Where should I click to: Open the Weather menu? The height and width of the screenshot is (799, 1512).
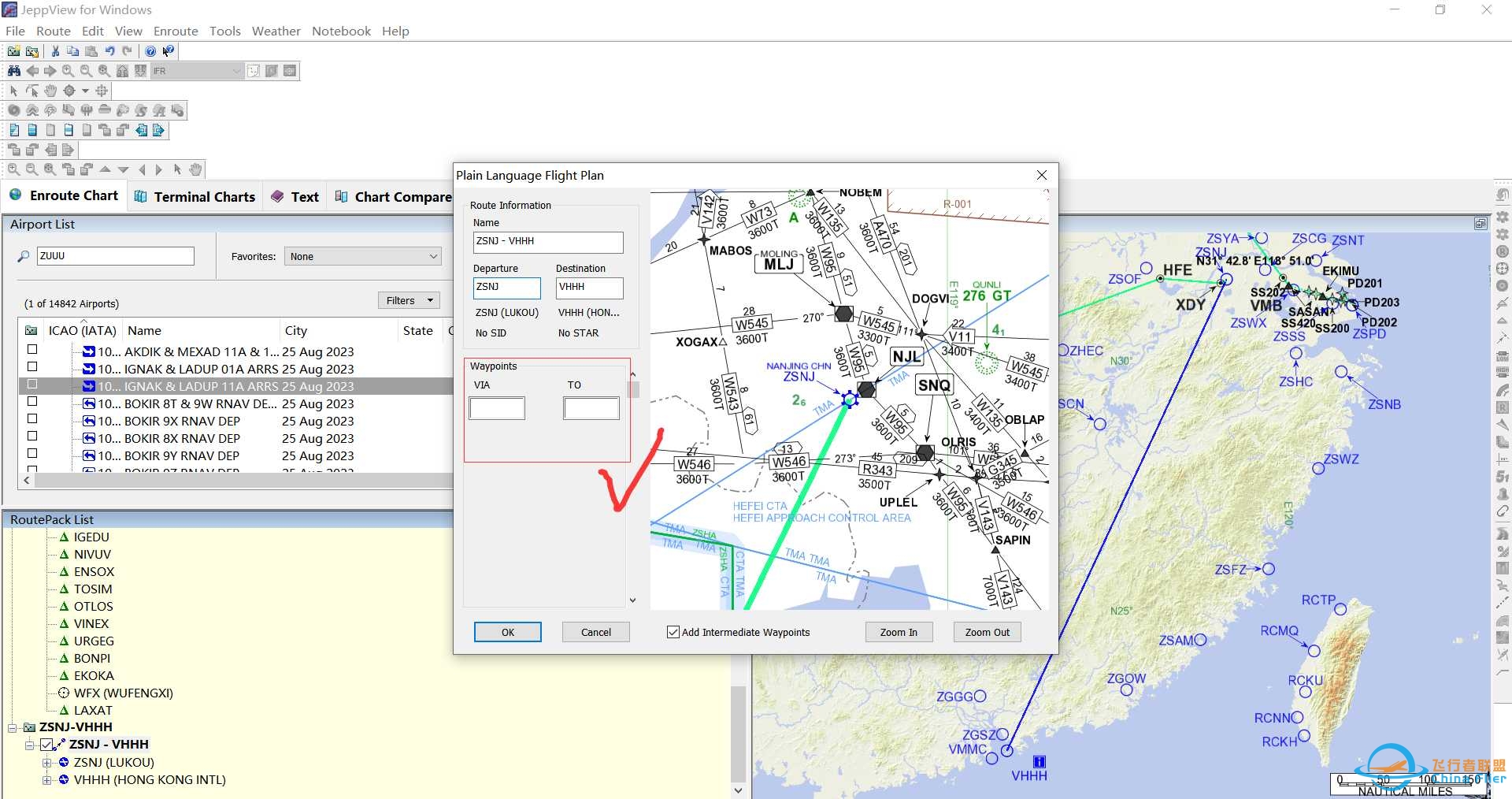point(276,31)
